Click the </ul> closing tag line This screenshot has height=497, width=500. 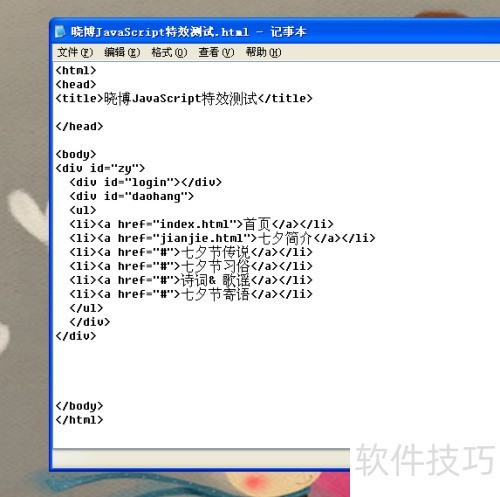86,308
